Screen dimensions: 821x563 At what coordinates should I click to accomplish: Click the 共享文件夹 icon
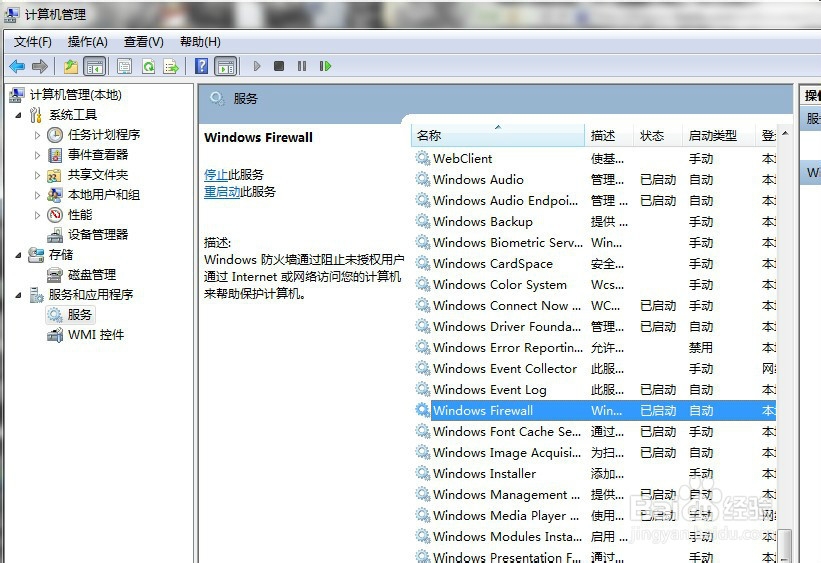point(54,175)
